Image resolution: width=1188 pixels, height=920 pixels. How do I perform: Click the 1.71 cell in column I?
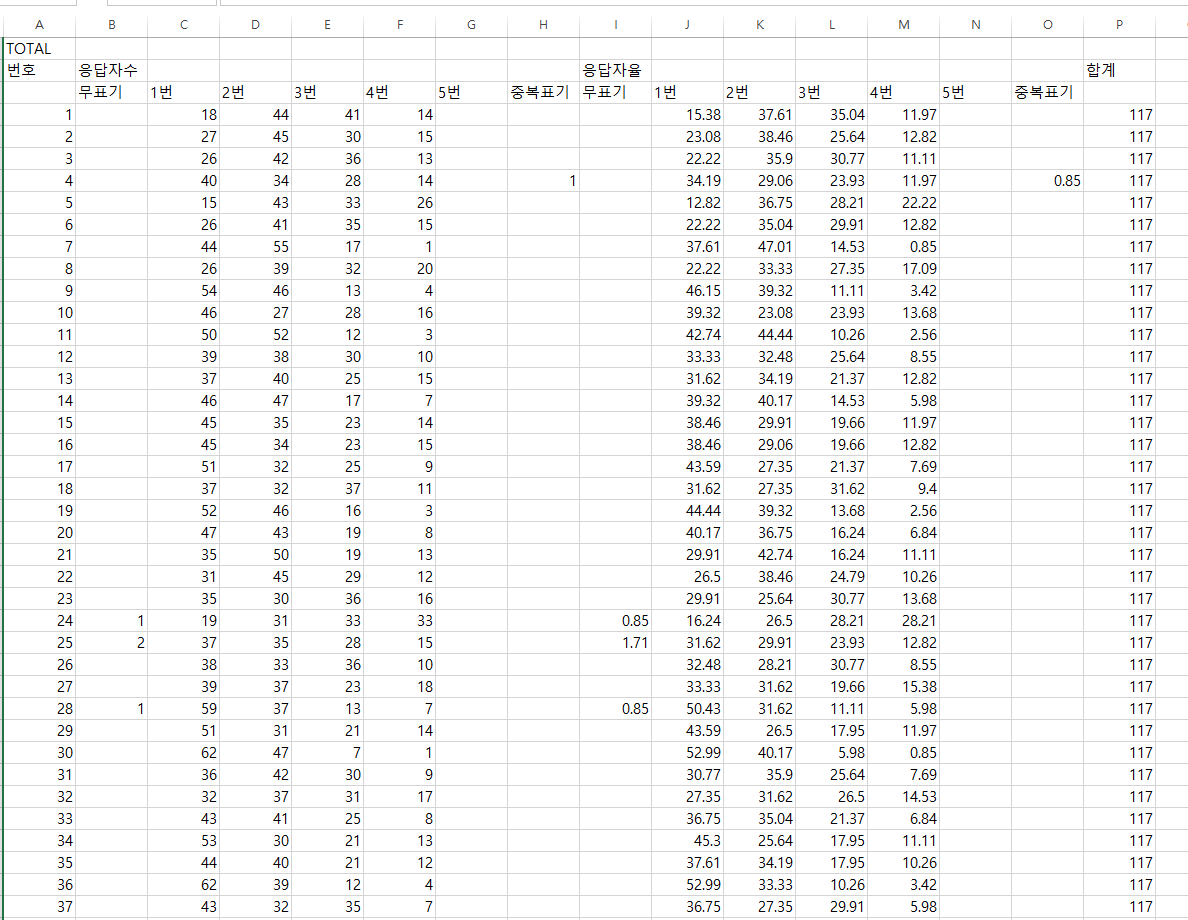(615, 643)
